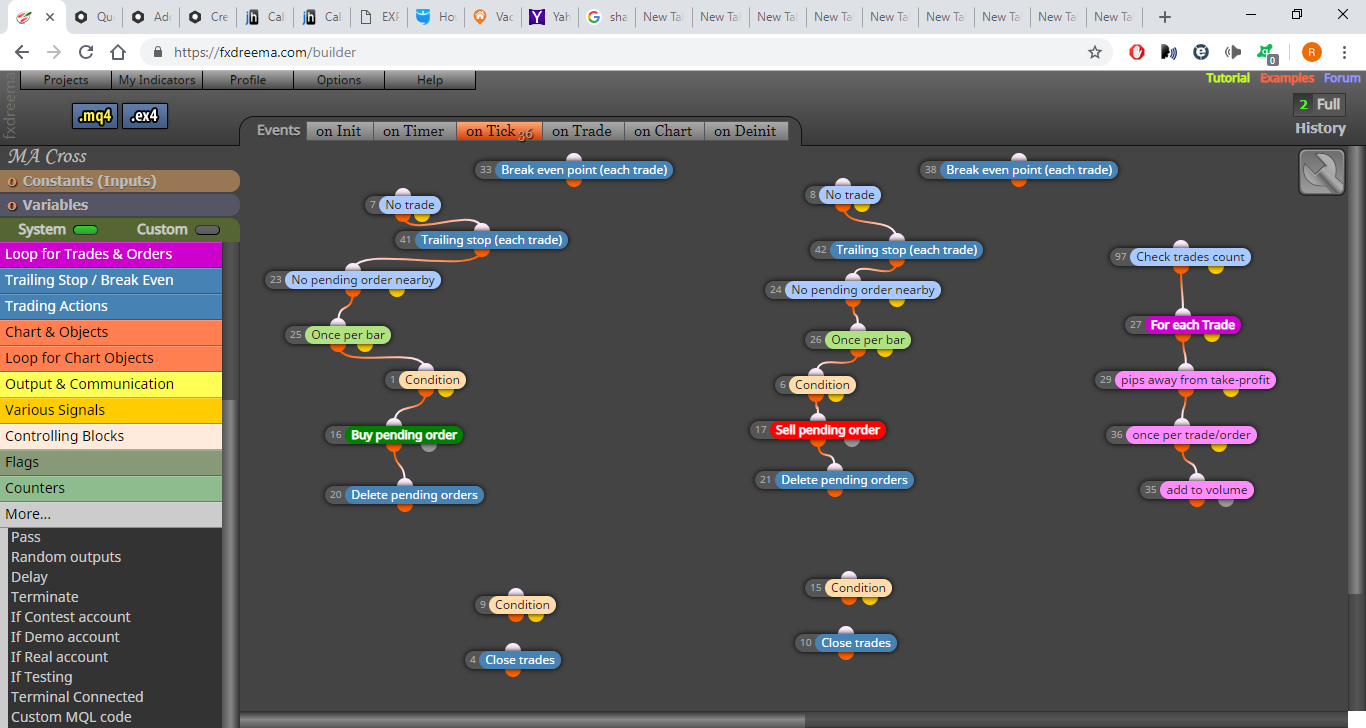Click If Demo account list item
Screen dimensions: 1366x728
click(65, 637)
